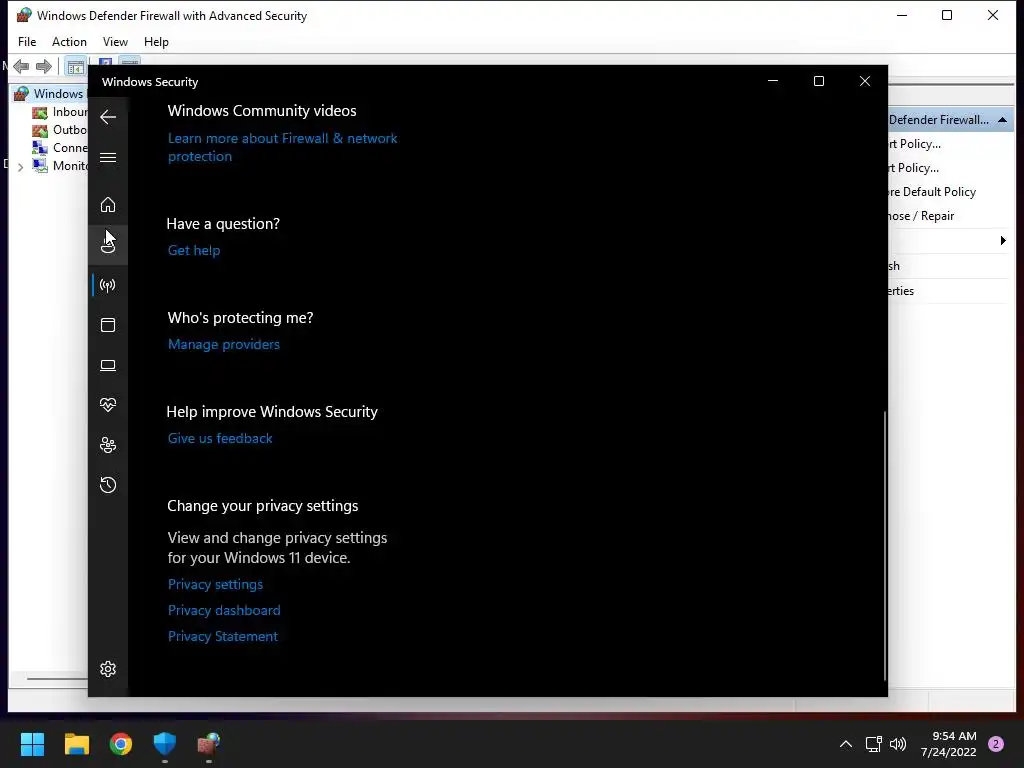Collapse the Defender Firewall actions section arrow
1024x768 pixels.
[x=1002, y=120]
